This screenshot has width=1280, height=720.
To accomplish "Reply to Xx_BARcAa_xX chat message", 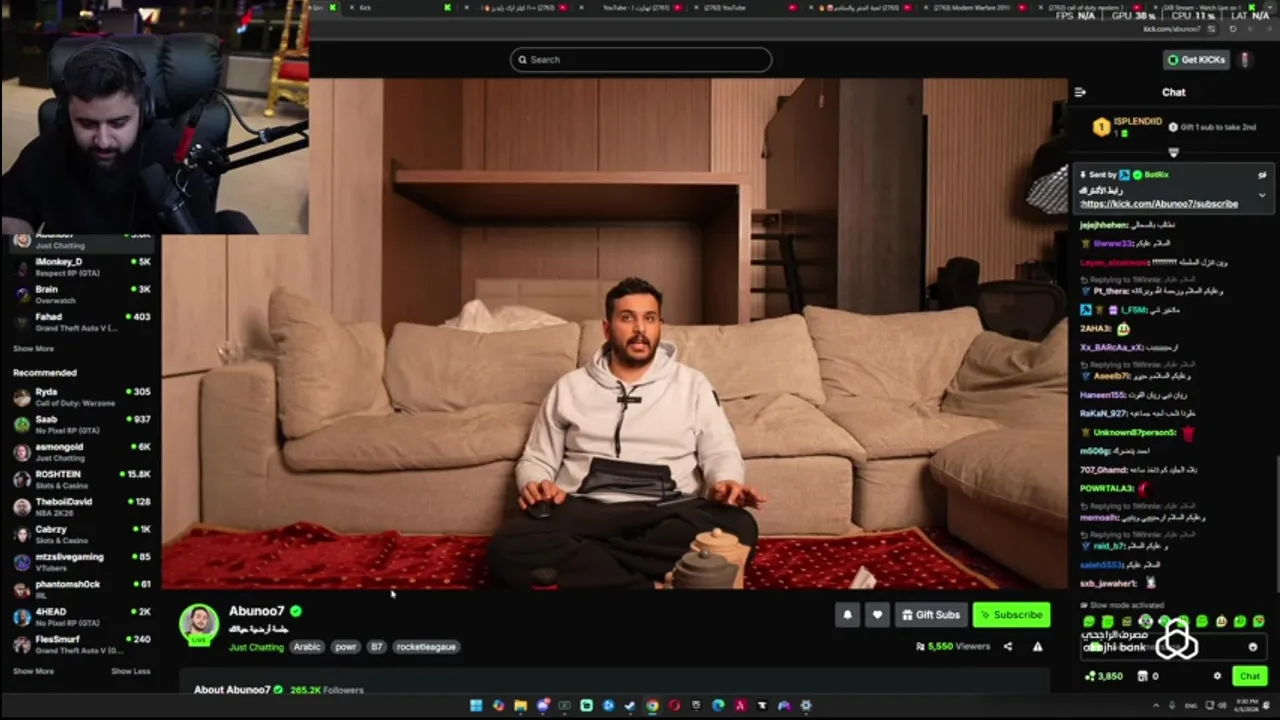I will [1128, 347].
